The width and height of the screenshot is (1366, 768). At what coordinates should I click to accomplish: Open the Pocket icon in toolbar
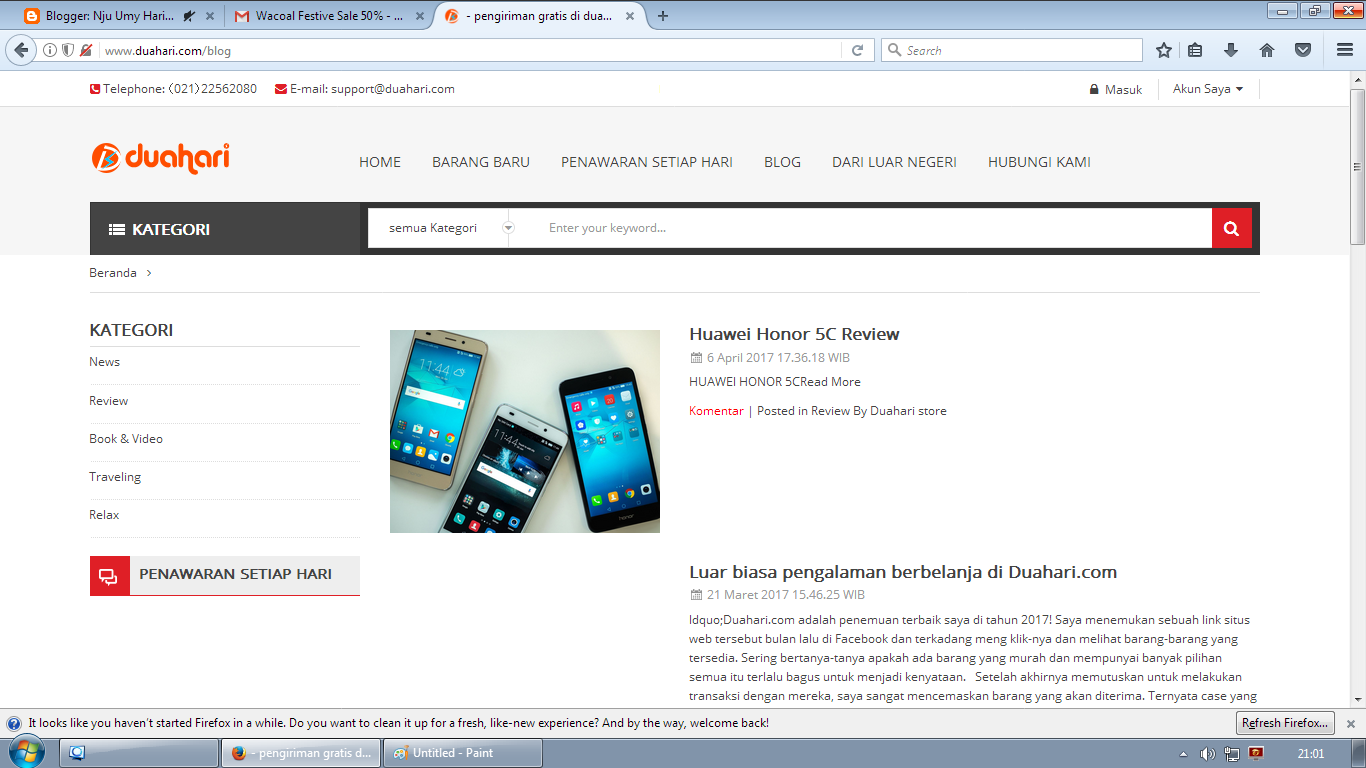[1303, 50]
